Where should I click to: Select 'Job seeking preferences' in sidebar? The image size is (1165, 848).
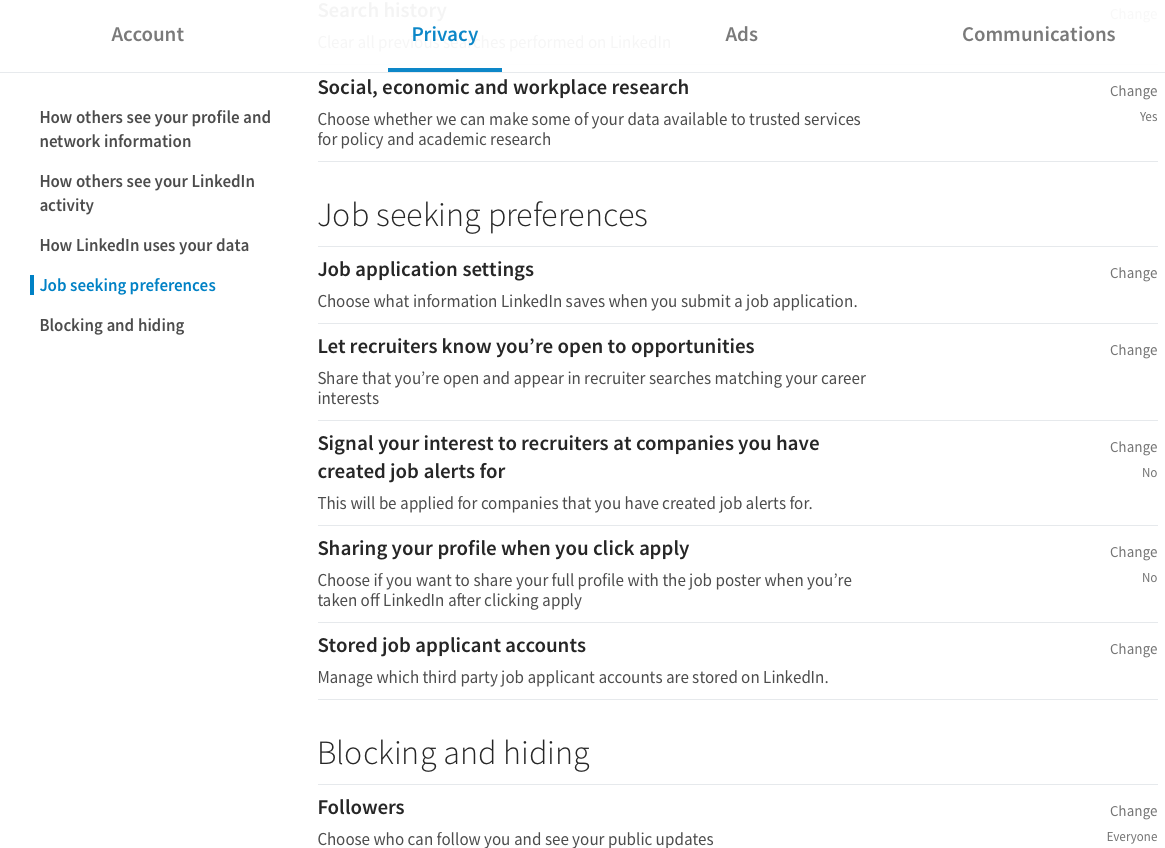[128, 285]
